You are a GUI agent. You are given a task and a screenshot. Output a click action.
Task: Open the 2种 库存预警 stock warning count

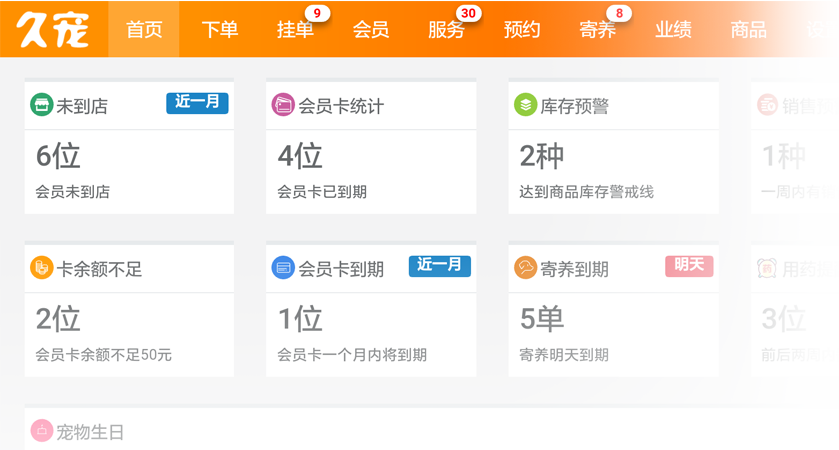541,156
